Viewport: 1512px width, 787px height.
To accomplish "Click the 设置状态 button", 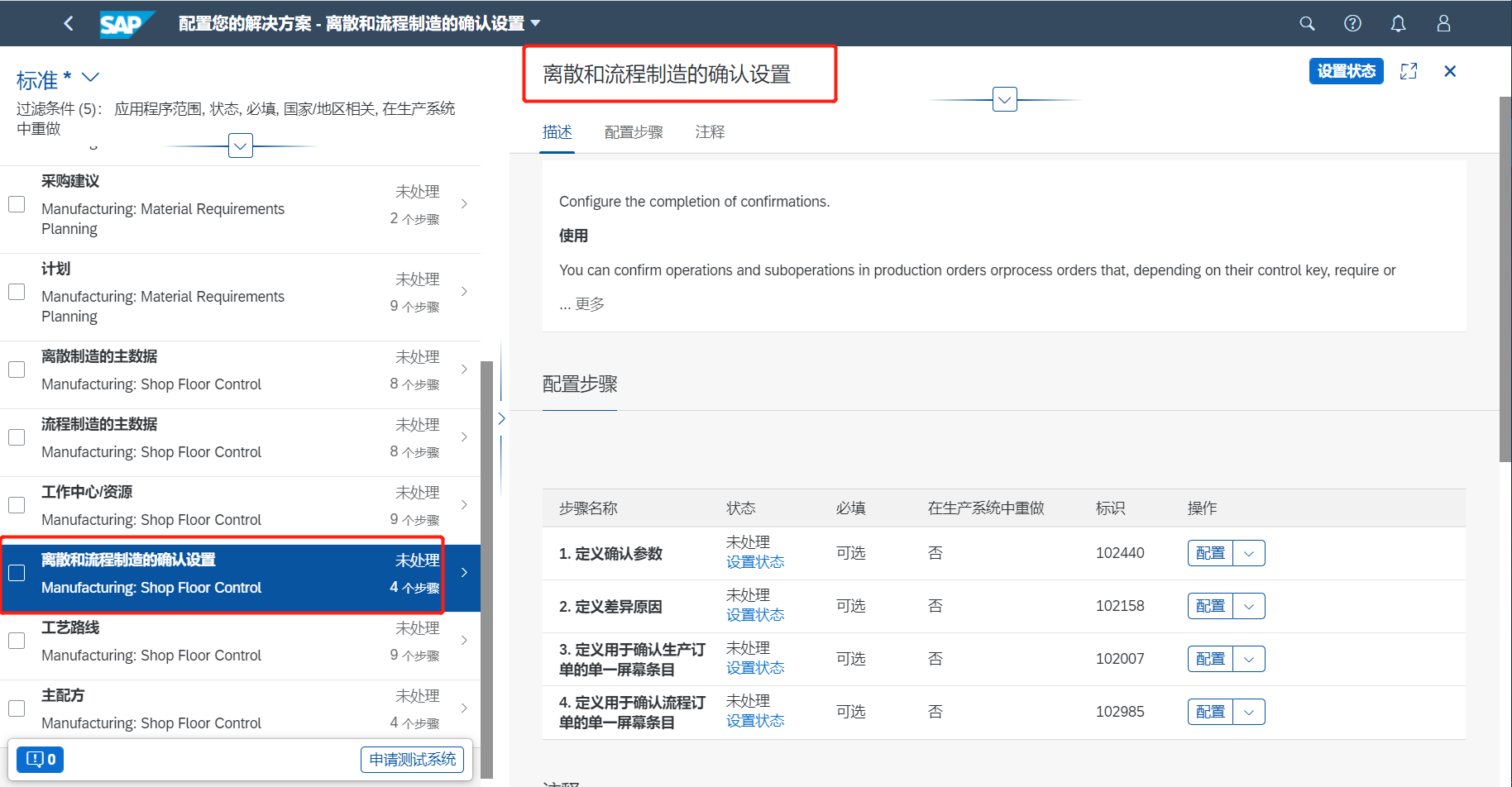I will click(x=1346, y=71).
